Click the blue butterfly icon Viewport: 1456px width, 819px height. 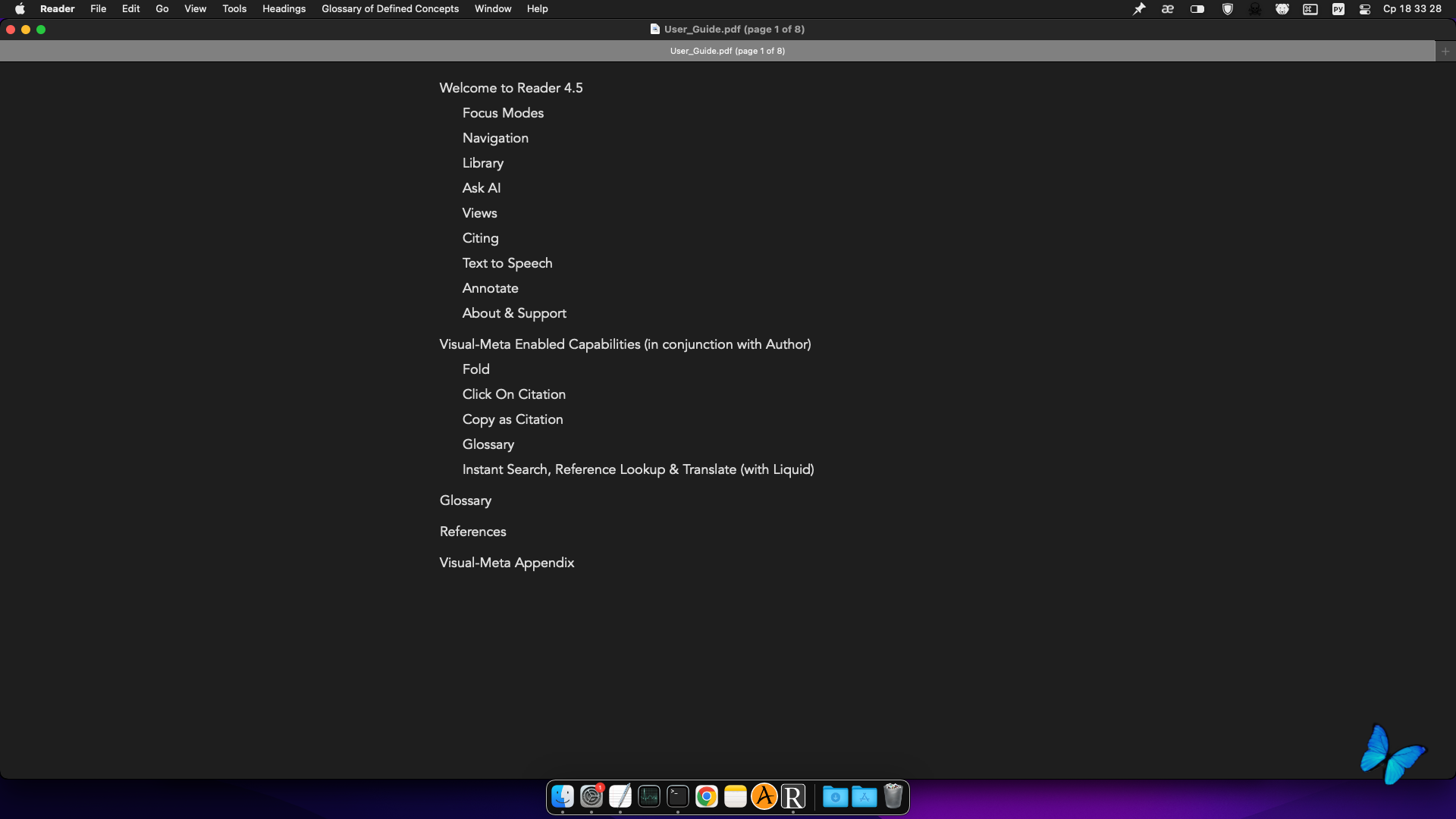[x=1393, y=754]
